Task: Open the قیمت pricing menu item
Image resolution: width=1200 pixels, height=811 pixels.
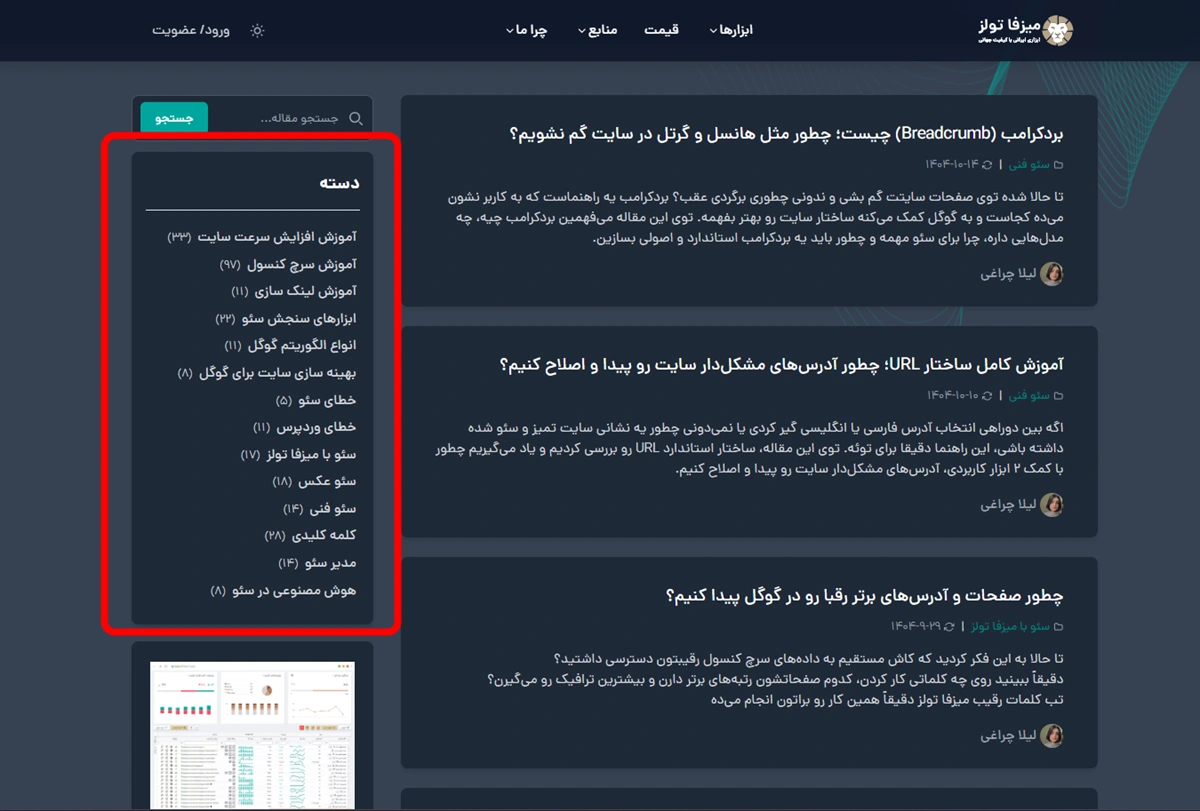Action: [x=661, y=30]
